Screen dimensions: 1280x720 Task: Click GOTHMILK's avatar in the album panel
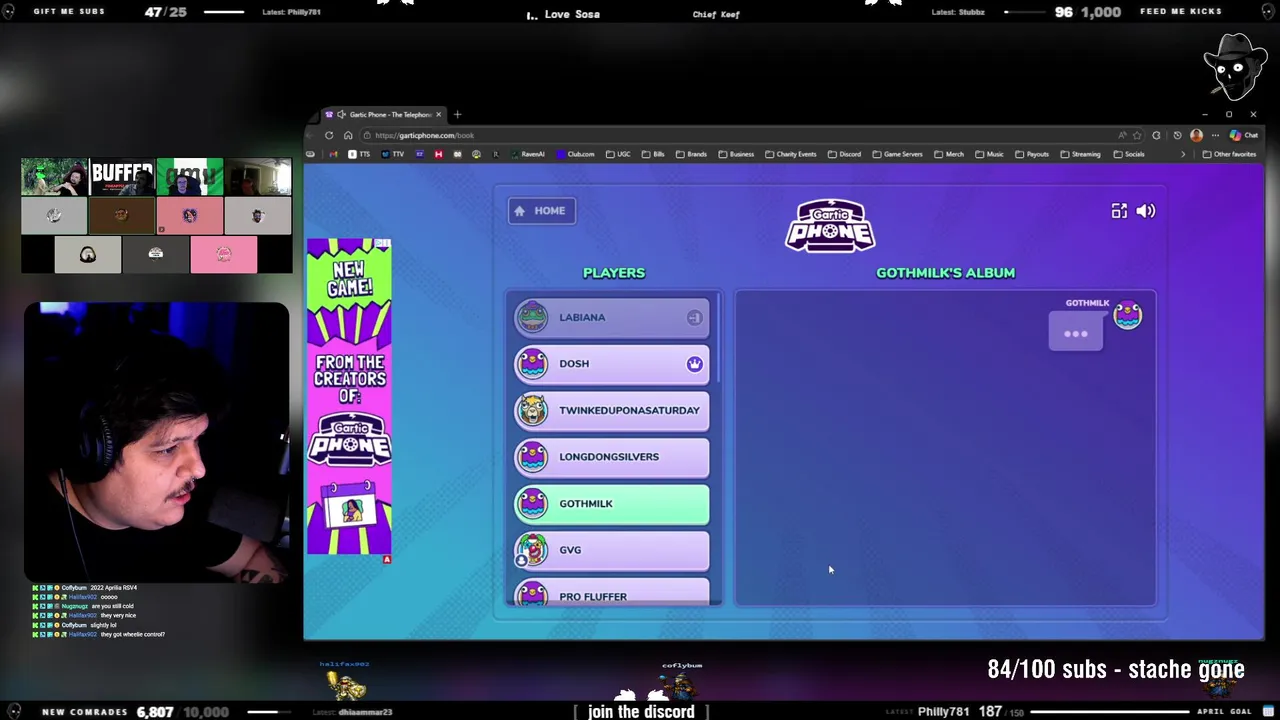coord(1127,316)
